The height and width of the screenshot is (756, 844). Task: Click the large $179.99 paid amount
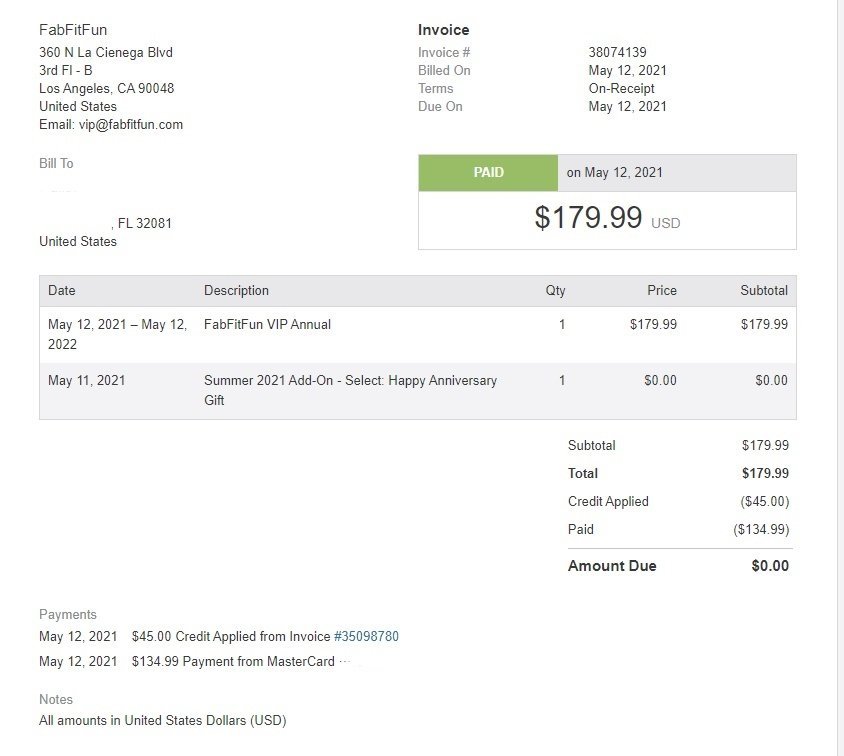588,218
